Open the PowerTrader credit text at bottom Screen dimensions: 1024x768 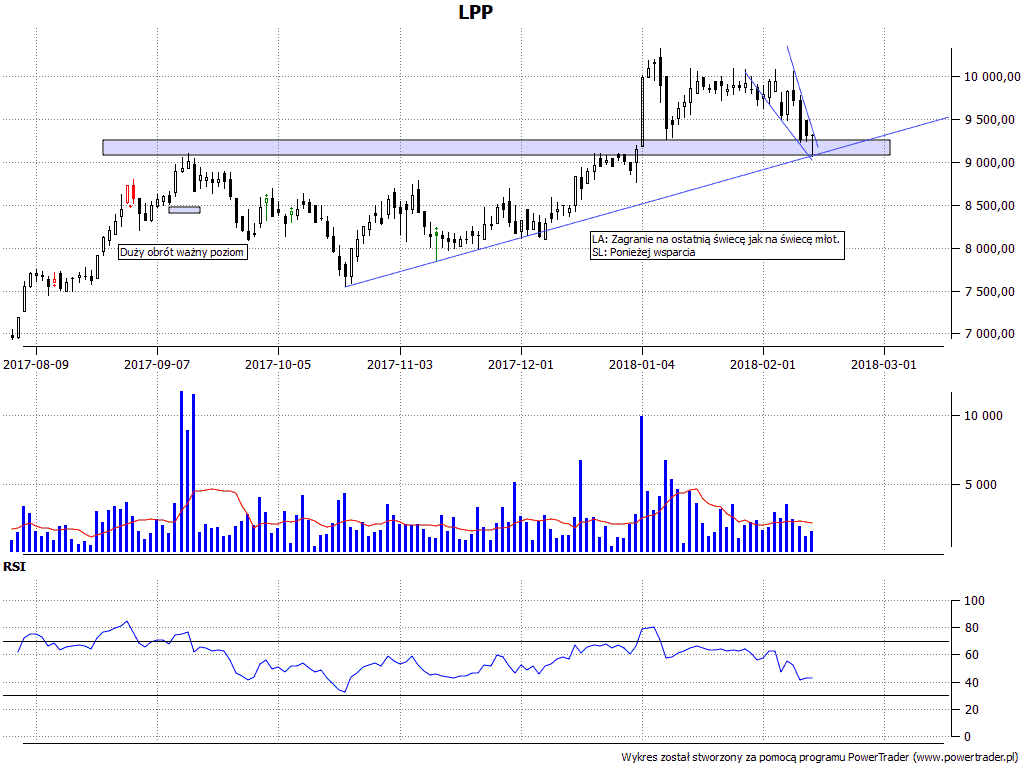pyautogui.click(x=820, y=758)
